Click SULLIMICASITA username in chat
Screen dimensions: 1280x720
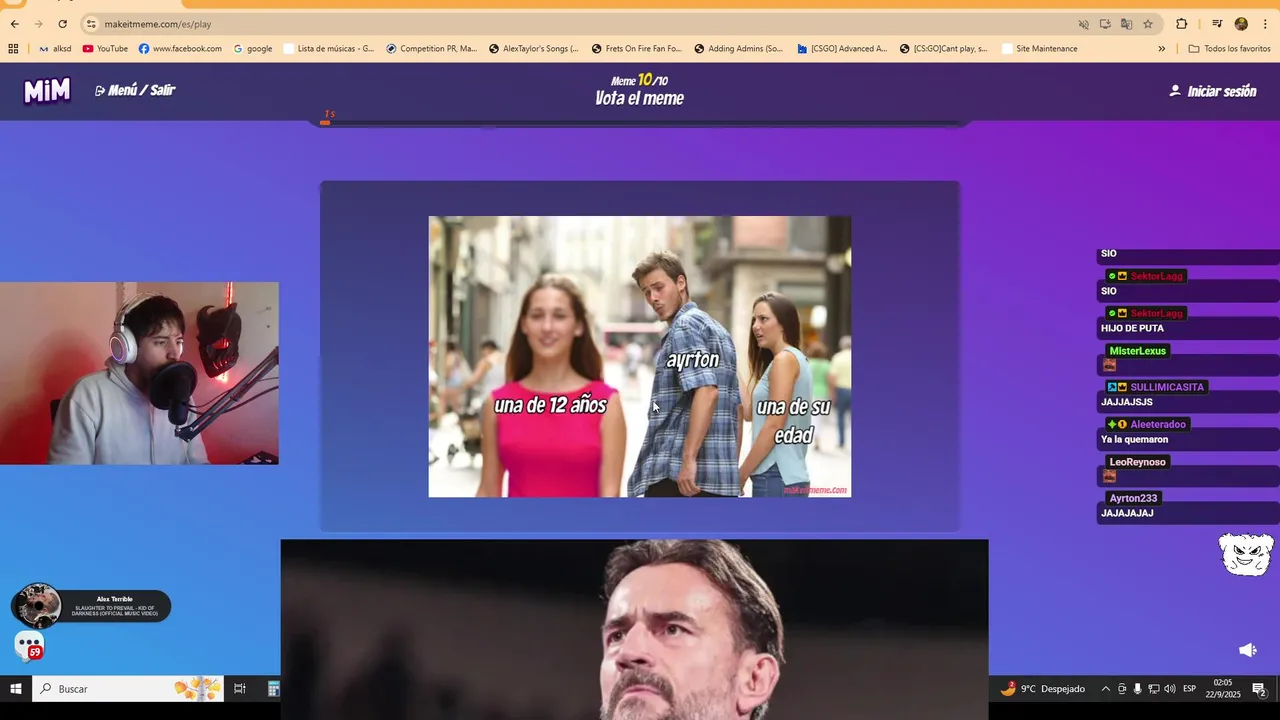click(1167, 387)
